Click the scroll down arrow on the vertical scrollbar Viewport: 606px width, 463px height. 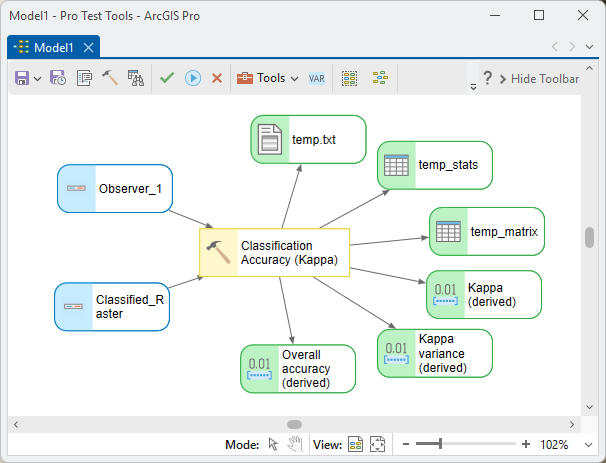[x=589, y=407]
